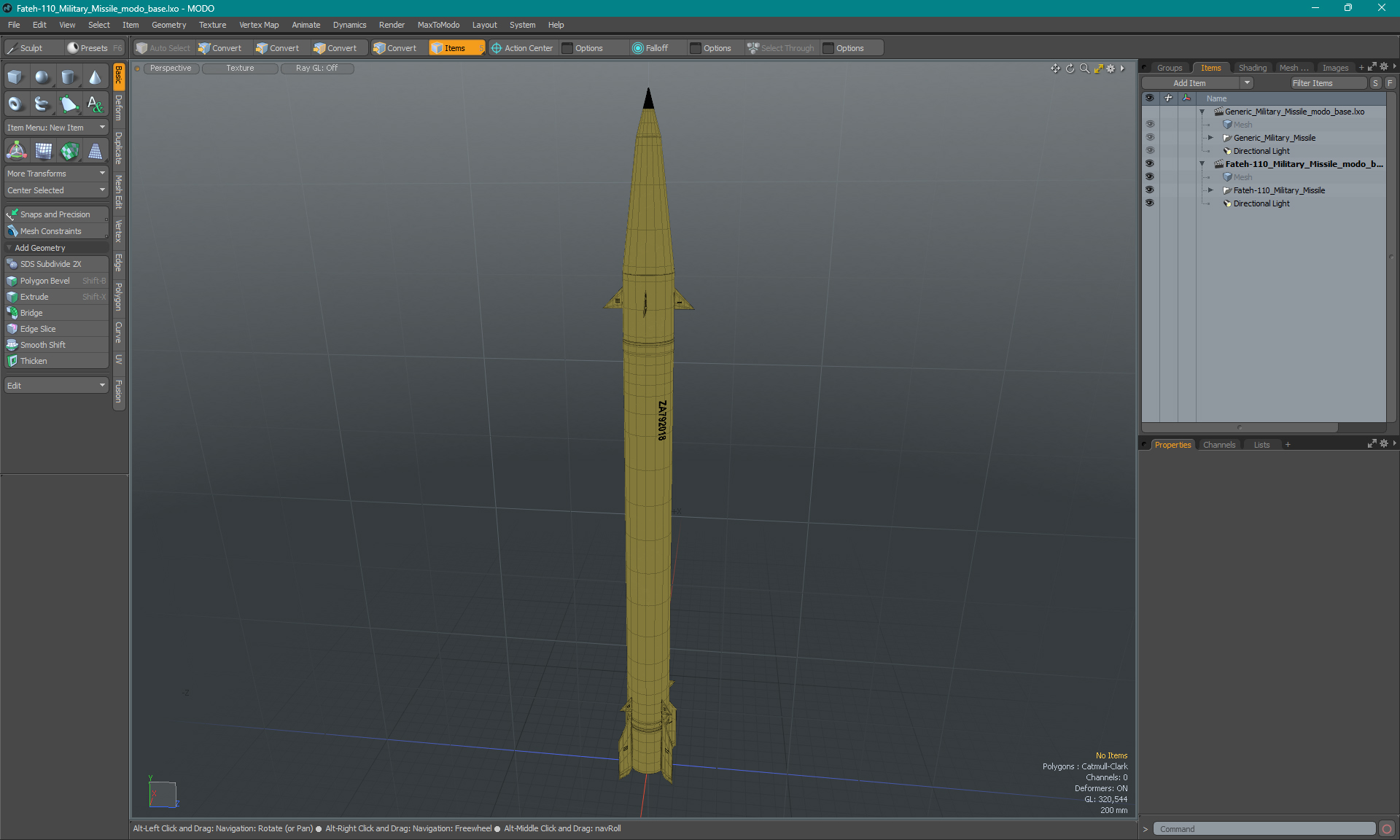This screenshot has width=1400, height=840.
Task: Select the Transform gizmo tool
Action: click(16, 151)
